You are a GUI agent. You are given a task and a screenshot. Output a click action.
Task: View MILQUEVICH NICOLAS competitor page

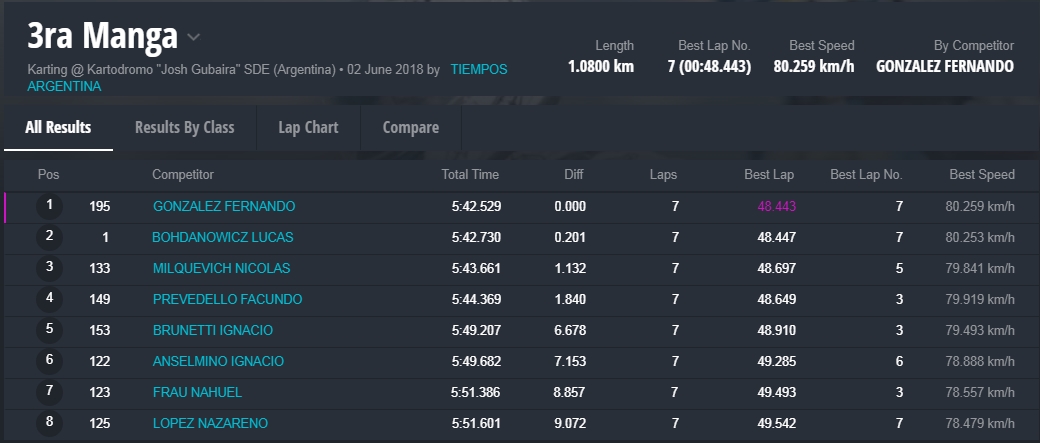[x=221, y=268]
